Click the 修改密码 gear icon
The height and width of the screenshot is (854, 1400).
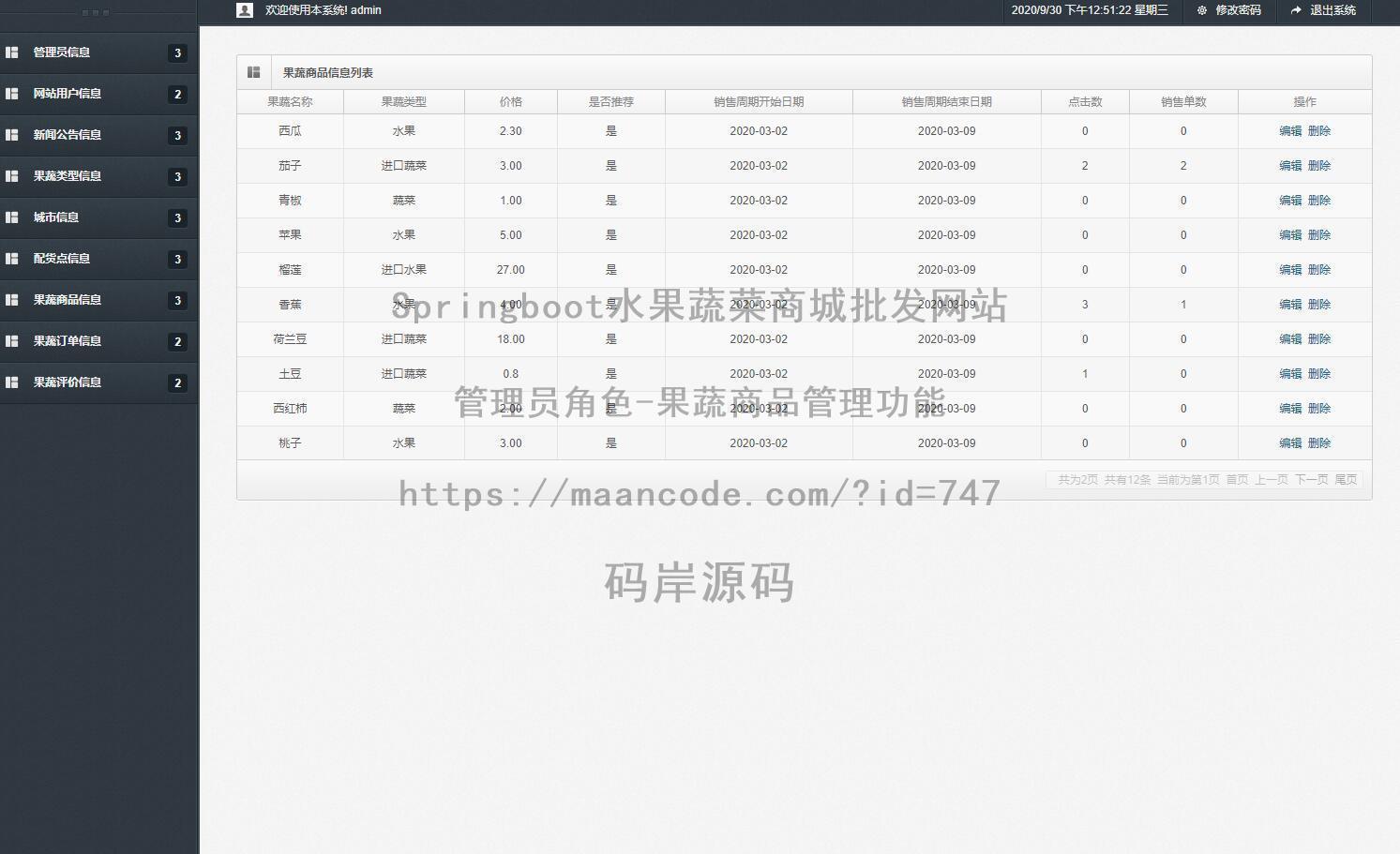click(1202, 10)
